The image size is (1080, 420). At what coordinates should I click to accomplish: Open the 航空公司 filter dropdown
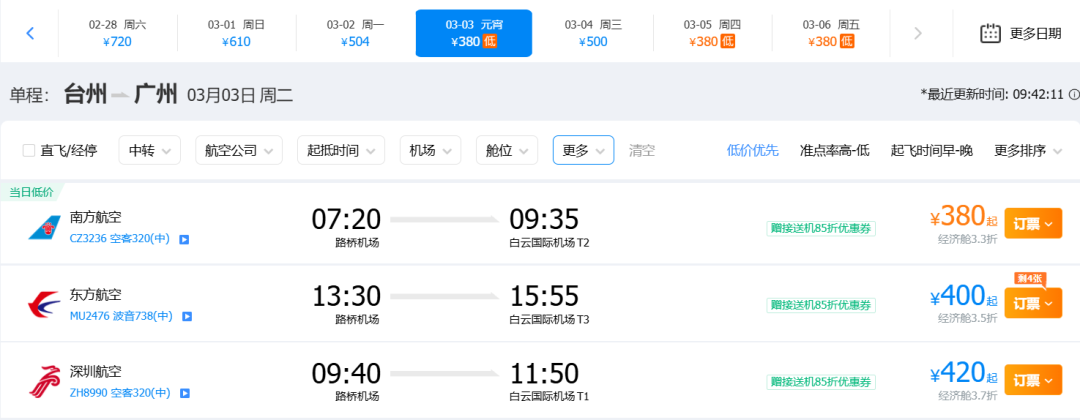(x=238, y=150)
